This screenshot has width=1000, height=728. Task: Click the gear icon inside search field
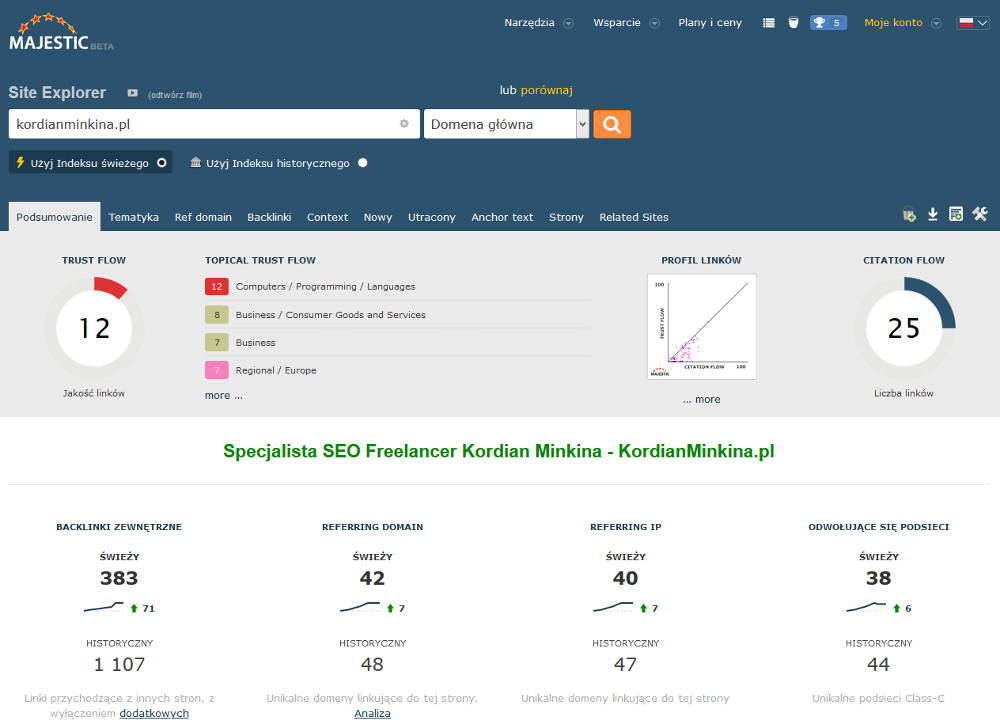click(404, 124)
